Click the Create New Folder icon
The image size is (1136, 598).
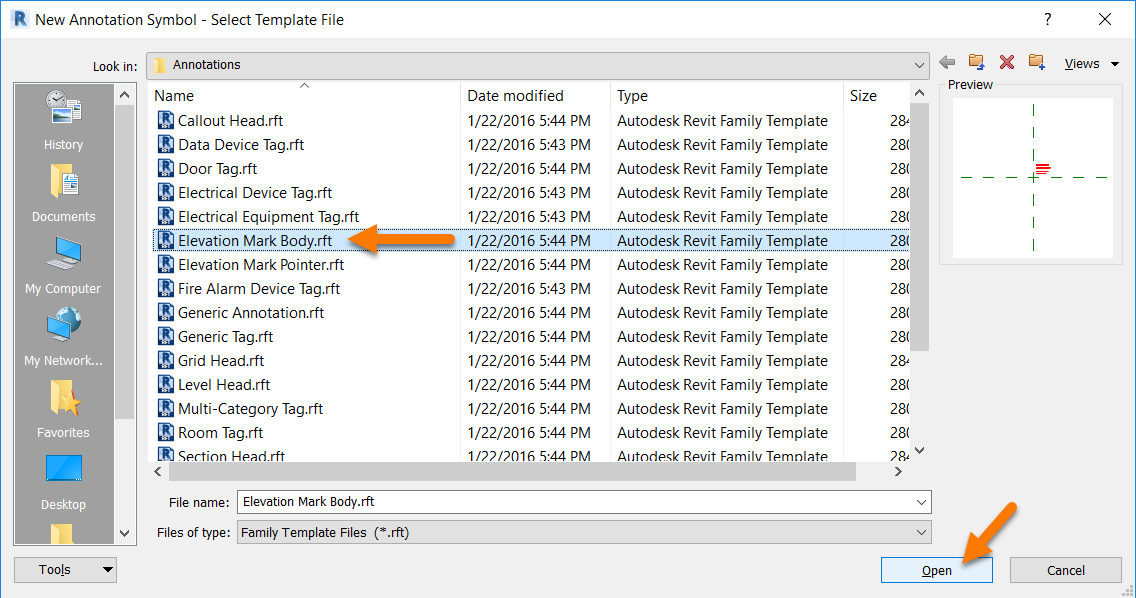click(x=1037, y=63)
